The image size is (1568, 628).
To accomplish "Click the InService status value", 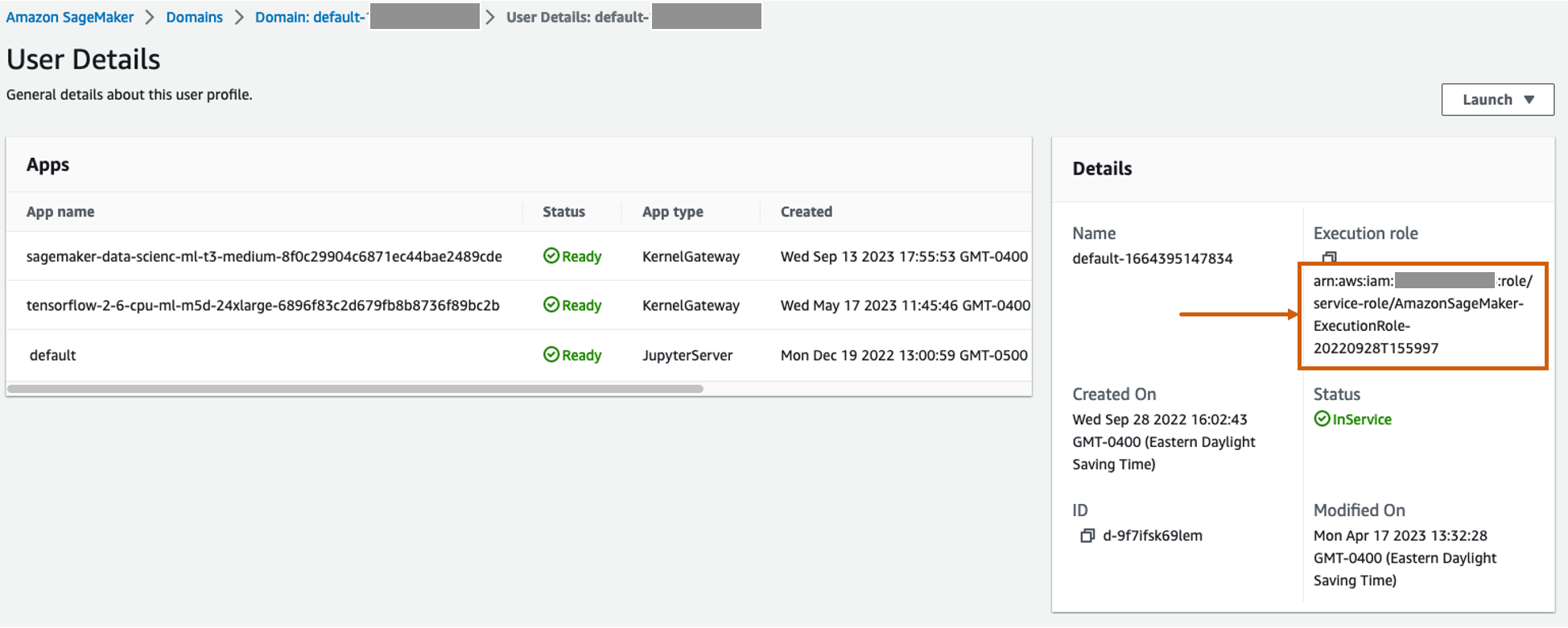I will click(1352, 419).
